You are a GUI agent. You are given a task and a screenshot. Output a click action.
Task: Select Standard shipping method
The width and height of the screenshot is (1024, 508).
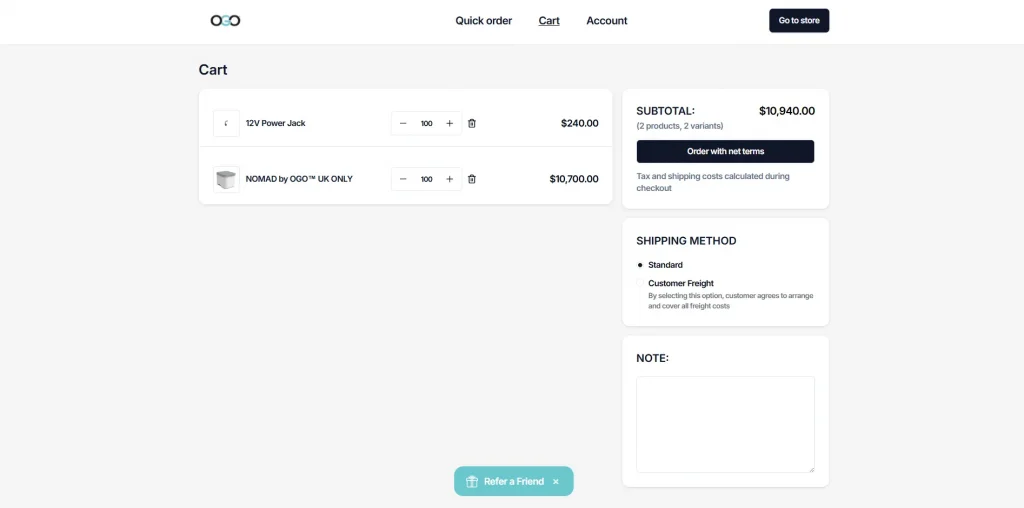(x=641, y=265)
